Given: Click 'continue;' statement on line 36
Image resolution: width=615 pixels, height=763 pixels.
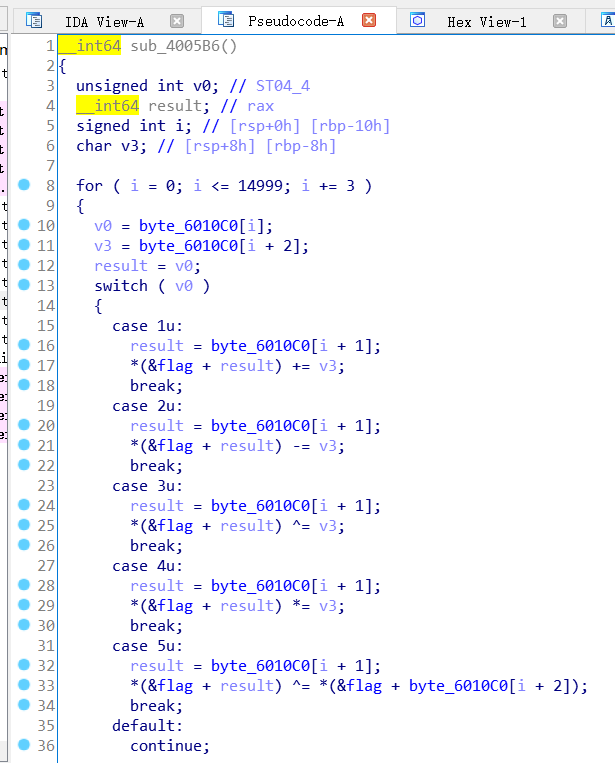Looking at the screenshot, I should [170, 745].
